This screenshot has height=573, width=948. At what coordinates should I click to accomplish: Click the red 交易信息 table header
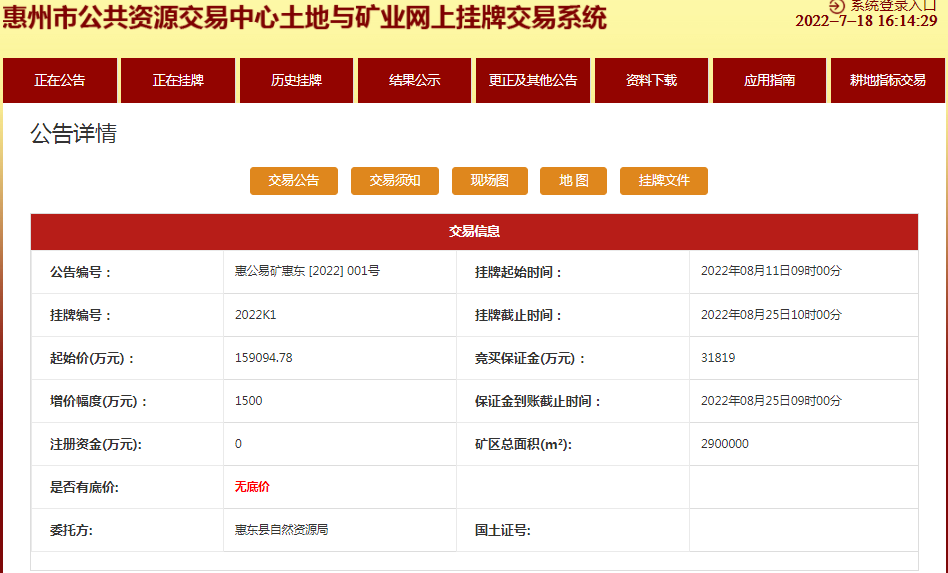click(474, 232)
